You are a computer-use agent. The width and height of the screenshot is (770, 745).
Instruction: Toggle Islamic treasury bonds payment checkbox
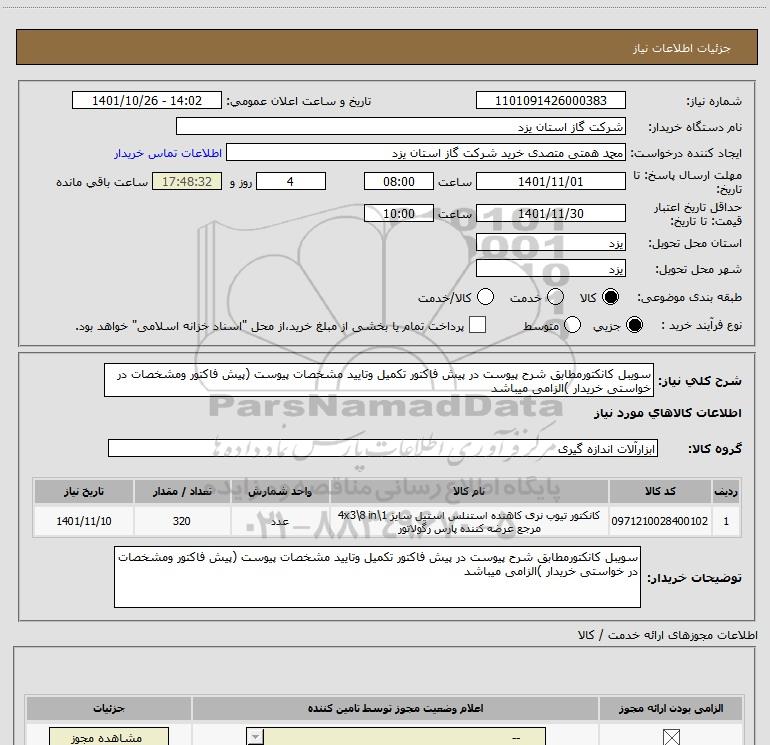click(477, 325)
